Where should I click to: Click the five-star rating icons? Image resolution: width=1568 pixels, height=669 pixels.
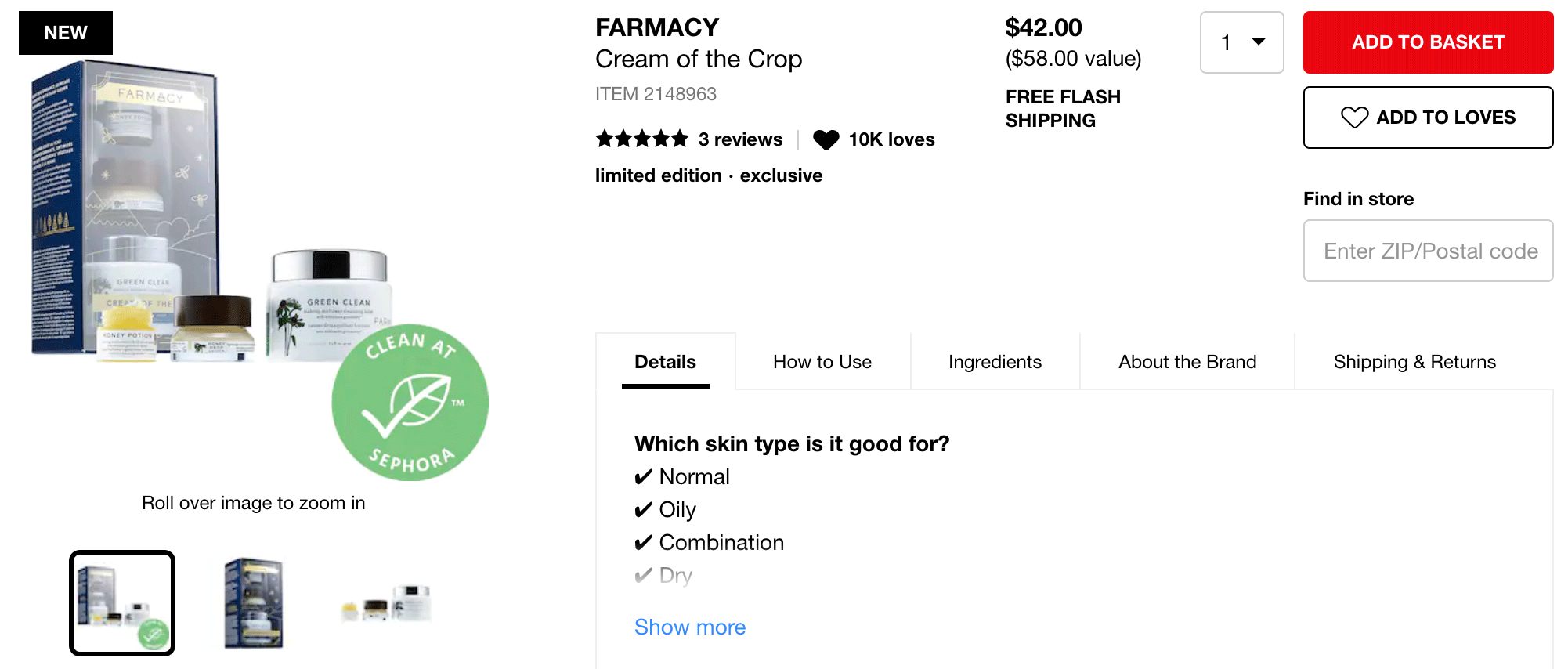[x=641, y=139]
